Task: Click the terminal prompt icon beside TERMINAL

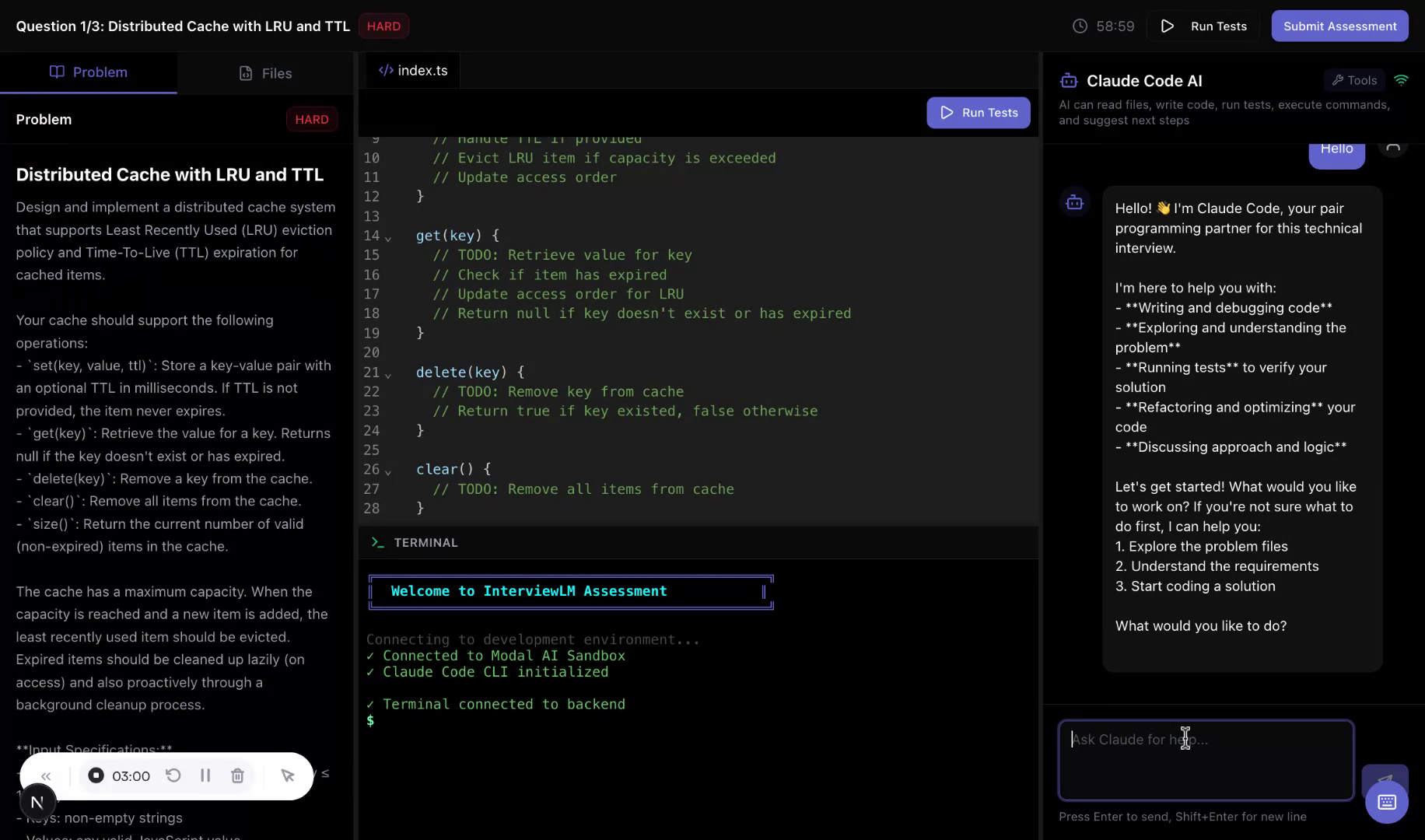Action: tap(377, 542)
